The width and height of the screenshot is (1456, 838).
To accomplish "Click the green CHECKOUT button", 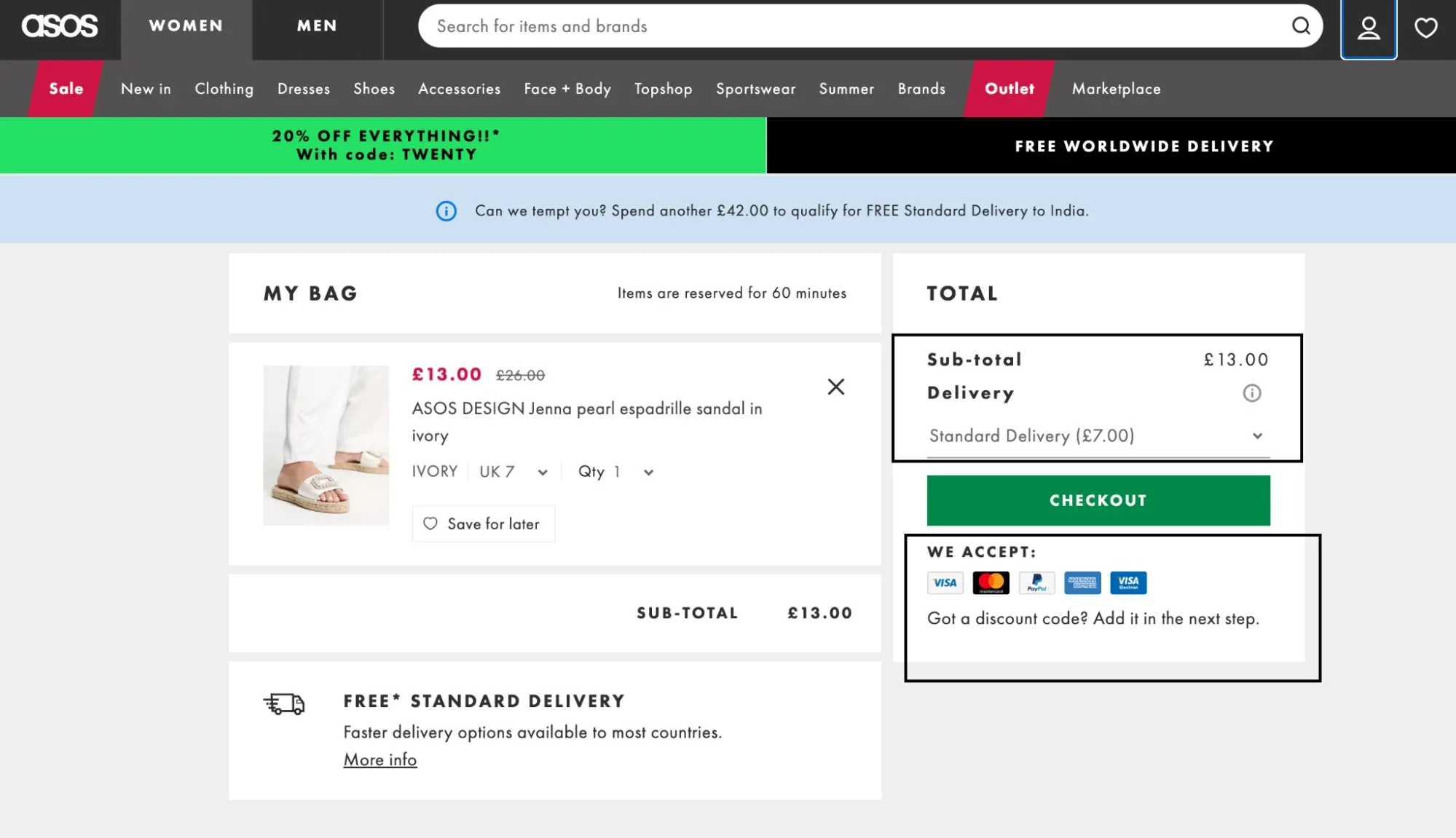I will tap(1098, 500).
